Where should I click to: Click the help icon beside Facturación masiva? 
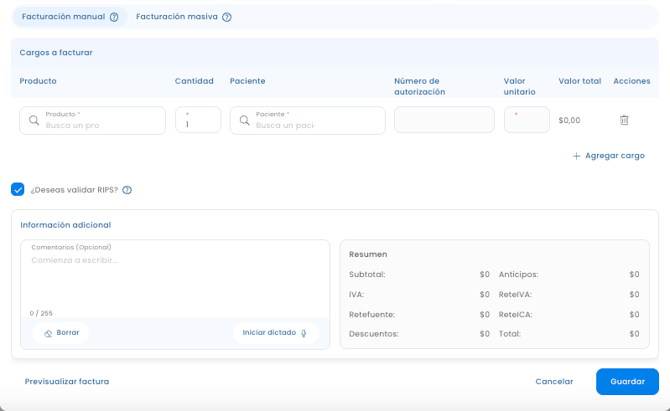click(x=227, y=17)
